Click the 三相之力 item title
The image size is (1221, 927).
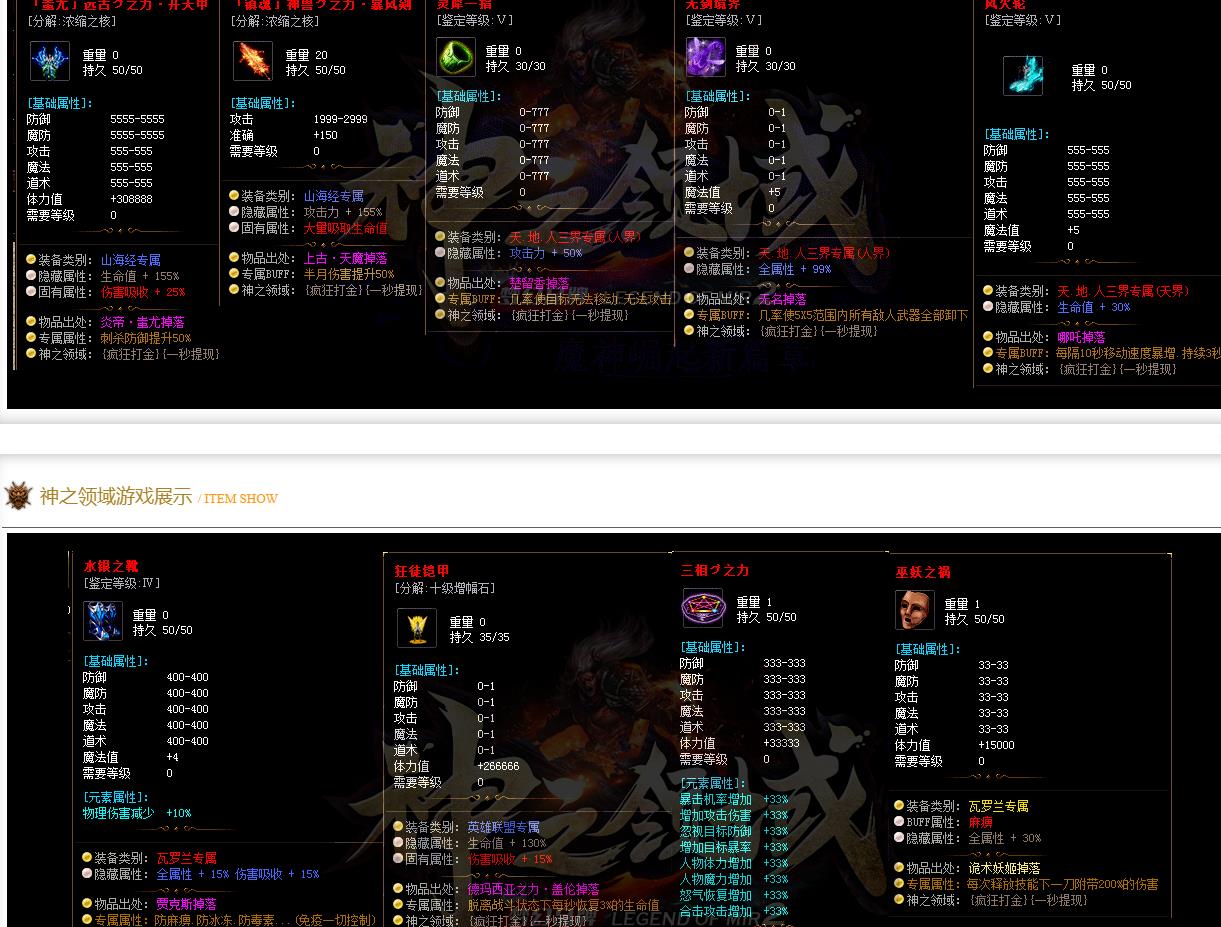pyautogui.click(x=715, y=570)
